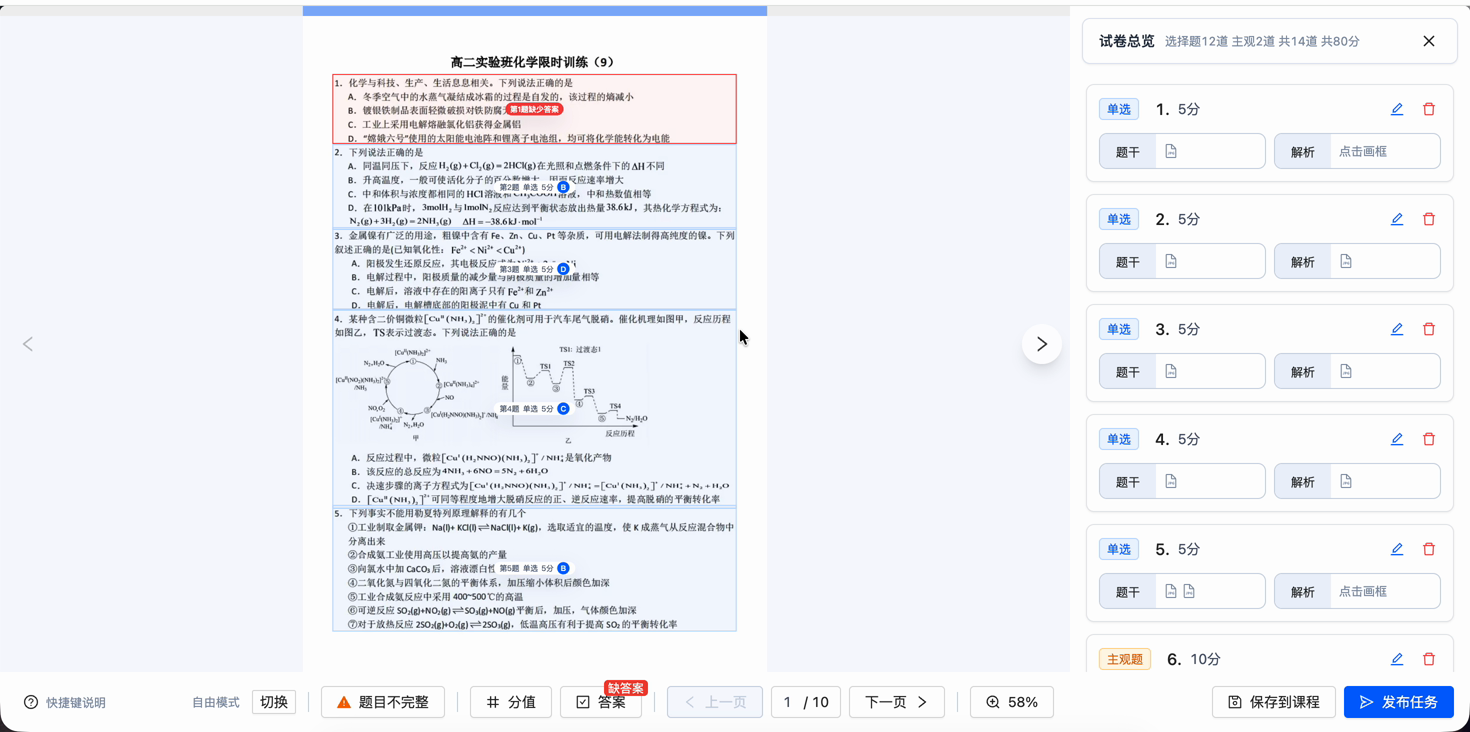Edit subjective question 6 with the pencil icon
1470x732 pixels.
pos(1397,659)
